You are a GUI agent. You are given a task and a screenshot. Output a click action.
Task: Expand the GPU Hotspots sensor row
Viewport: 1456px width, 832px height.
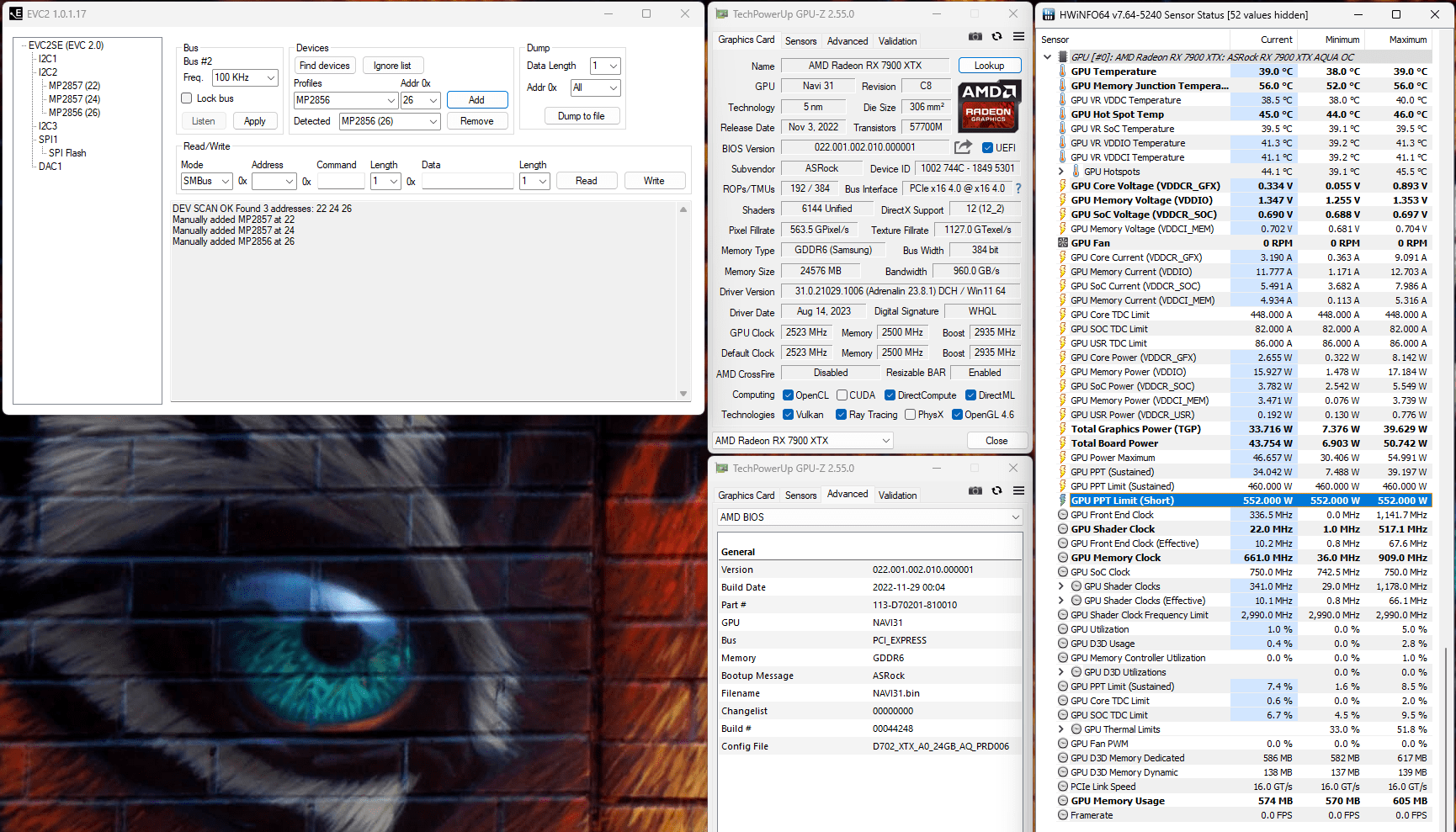(1061, 172)
